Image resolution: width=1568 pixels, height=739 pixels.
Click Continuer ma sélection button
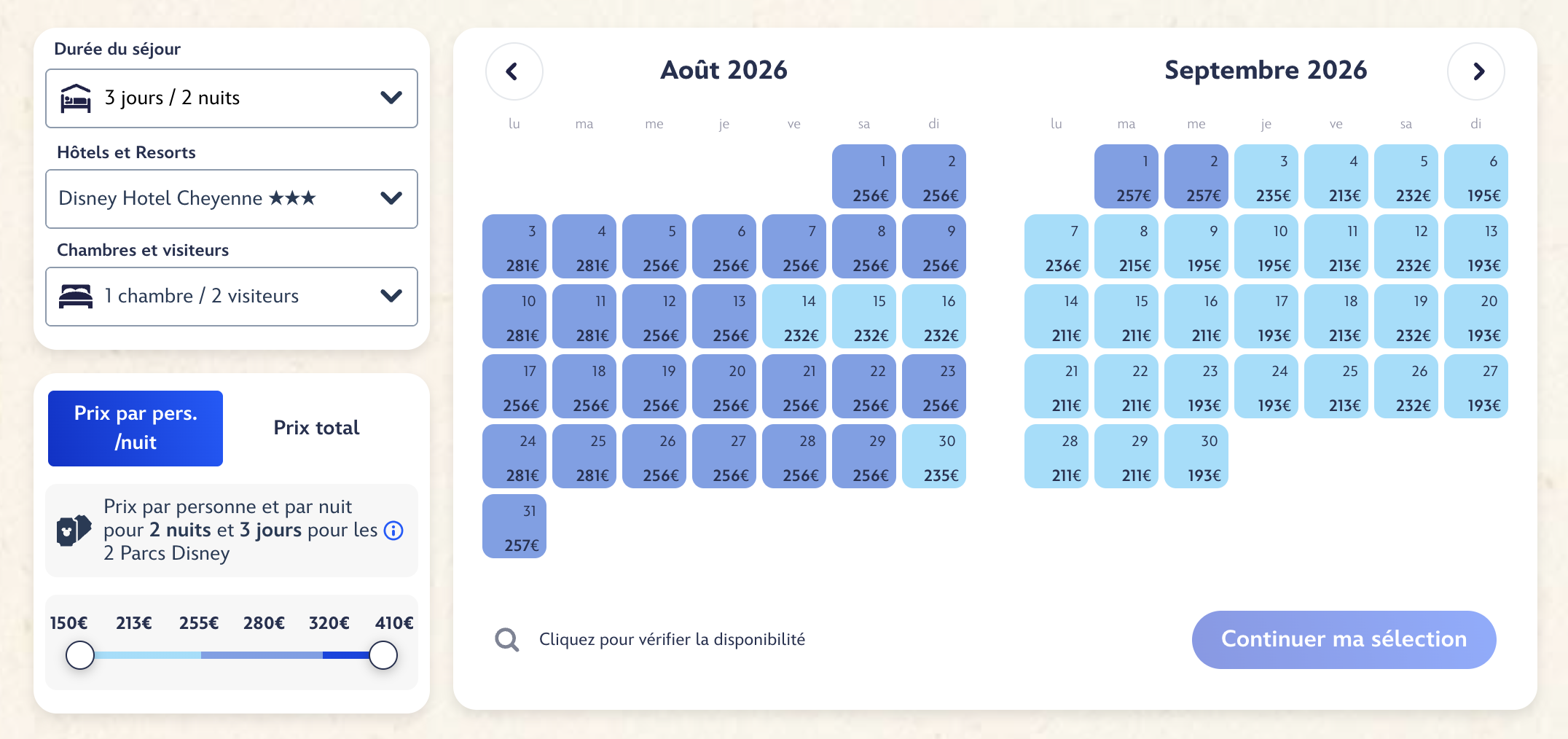click(1344, 640)
